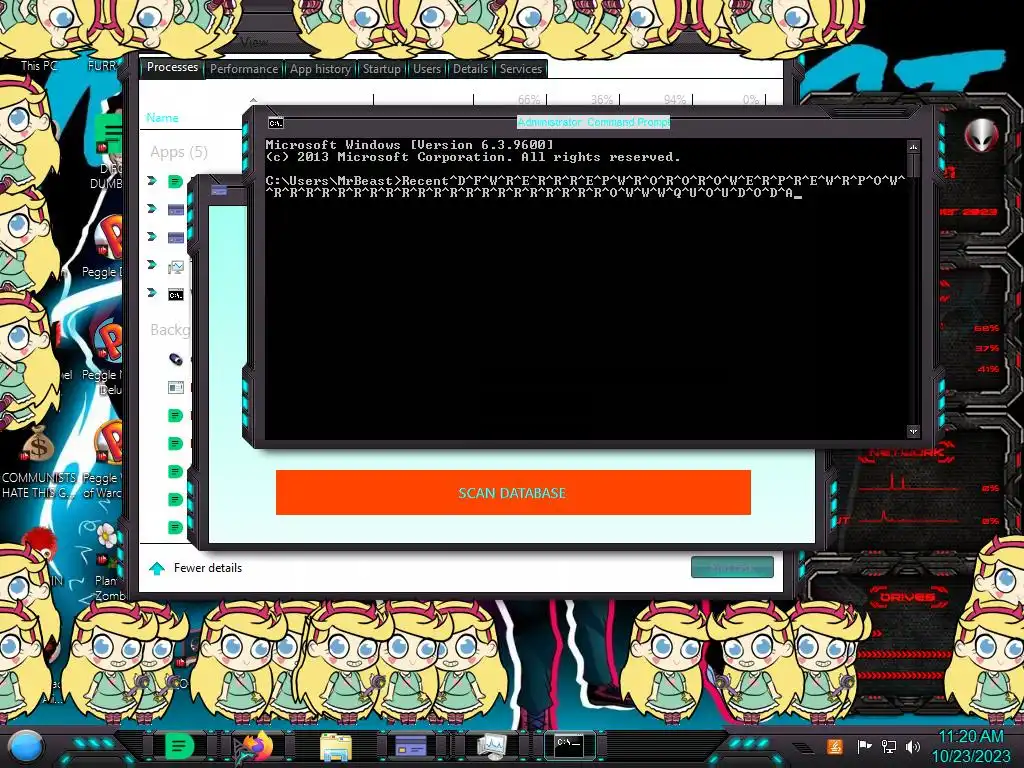Click the NETWORK gadget label
This screenshot has width=1024, height=768.
(906, 453)
